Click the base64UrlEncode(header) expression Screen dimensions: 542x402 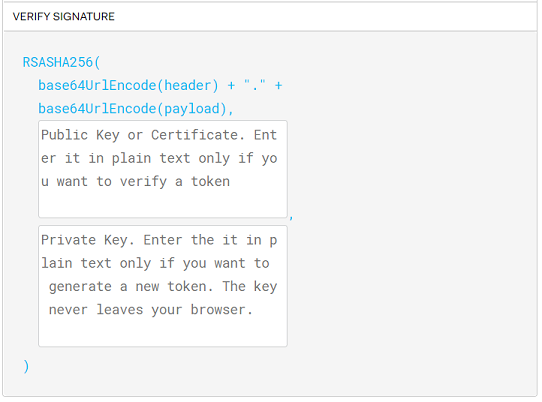[128, 85]
